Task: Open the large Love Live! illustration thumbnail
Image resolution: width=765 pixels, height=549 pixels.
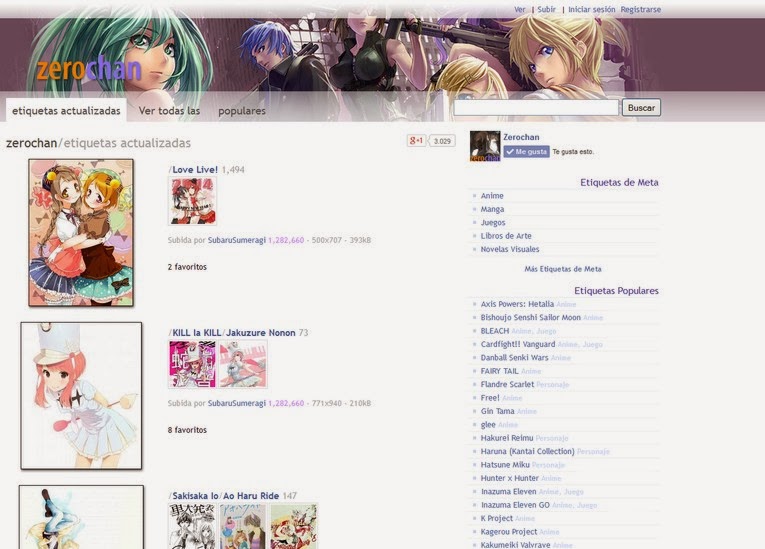Action: tap(81, 233)
